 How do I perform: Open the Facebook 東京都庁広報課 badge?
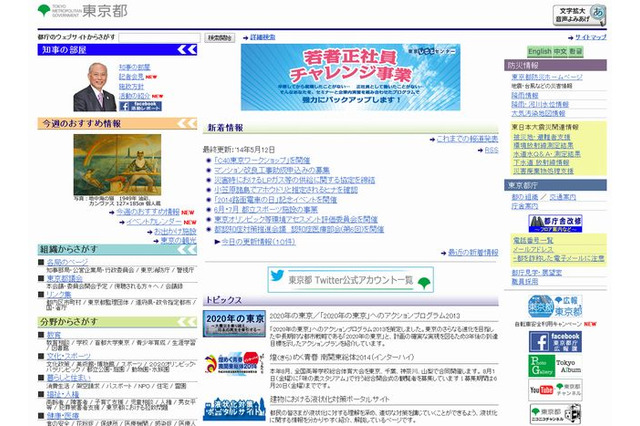pyautogui.click(x=555, y=342)
